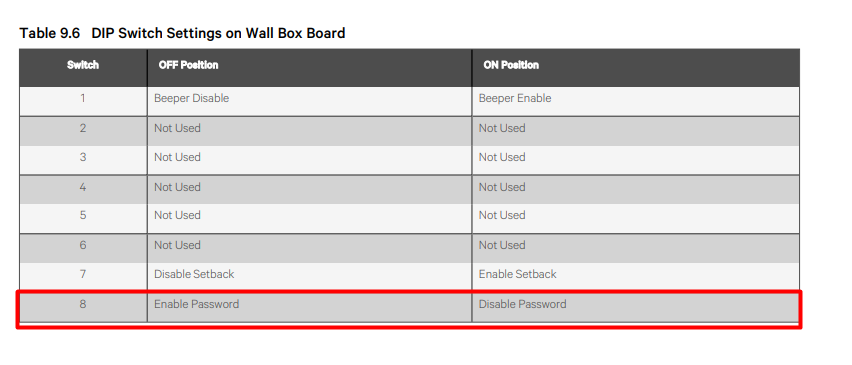
Task: Click the table title 'Table 9.6'
Action: 50,33
